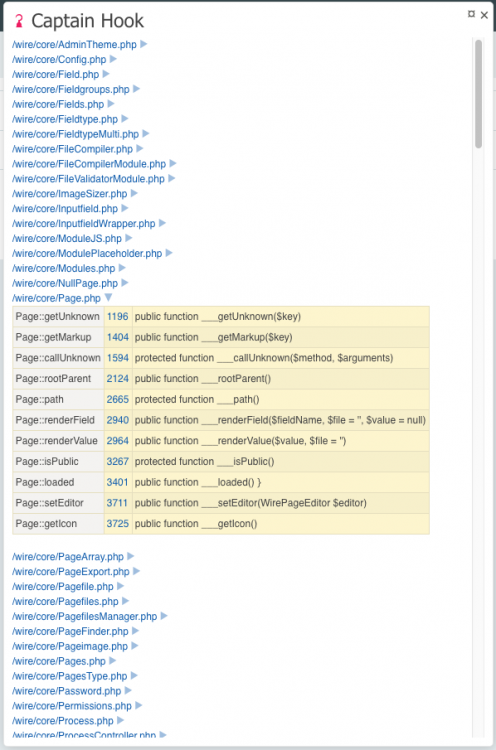The image size is (496, 750).
Task: Expand the Fieldtype.php arrow
Action: [125, 118]
